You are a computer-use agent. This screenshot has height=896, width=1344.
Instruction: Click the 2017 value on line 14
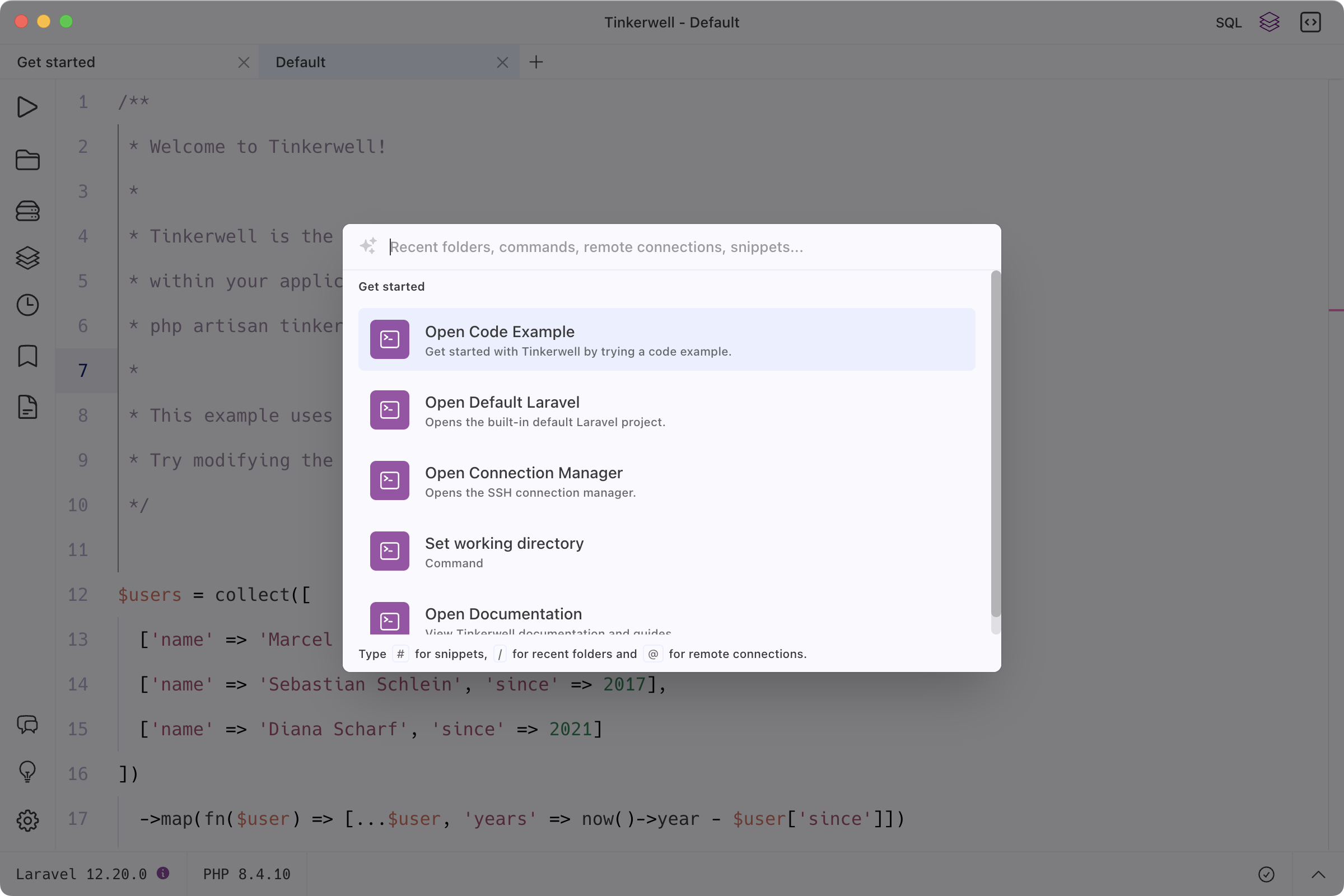624,684
